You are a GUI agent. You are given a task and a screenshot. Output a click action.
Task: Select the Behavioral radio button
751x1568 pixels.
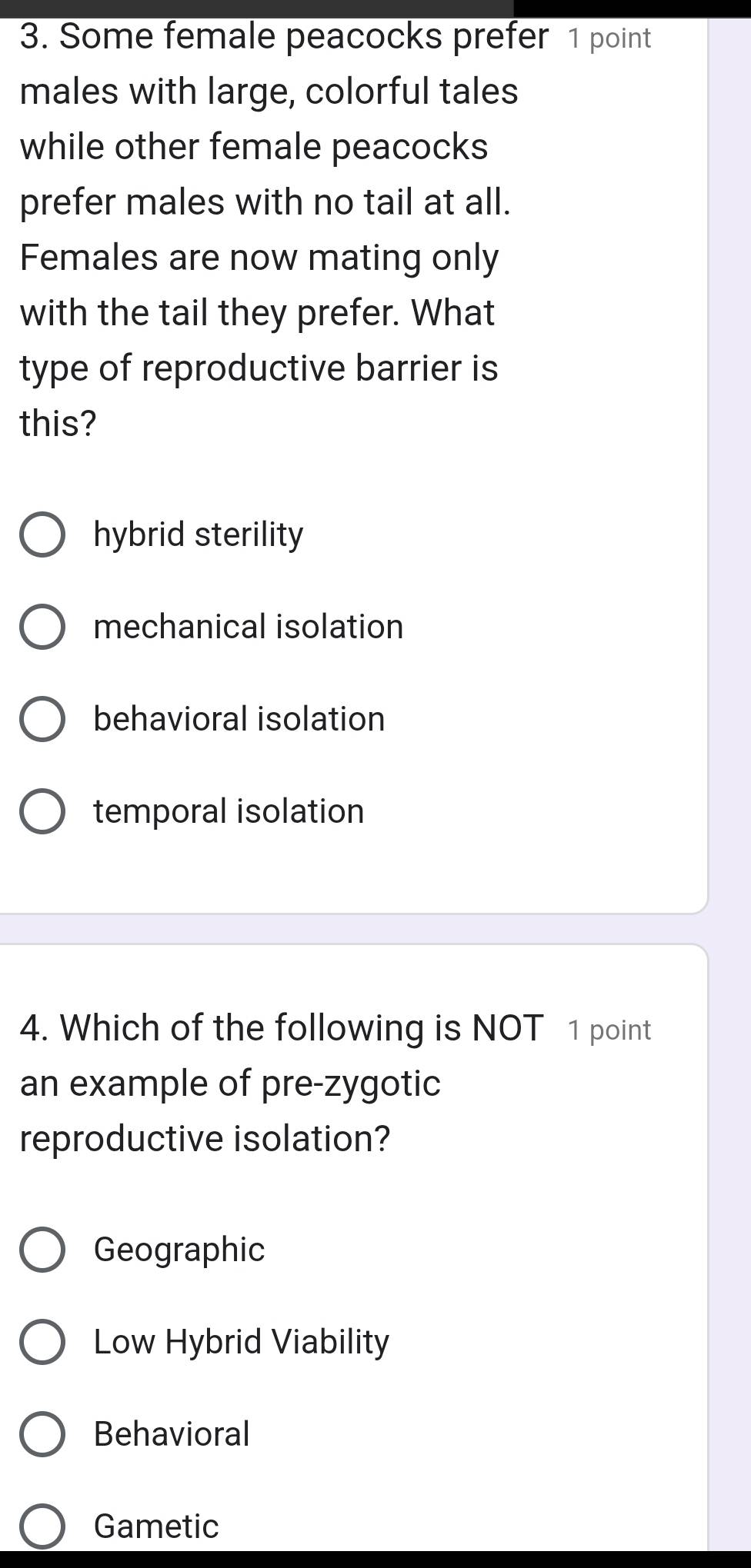click(42, 1434)
